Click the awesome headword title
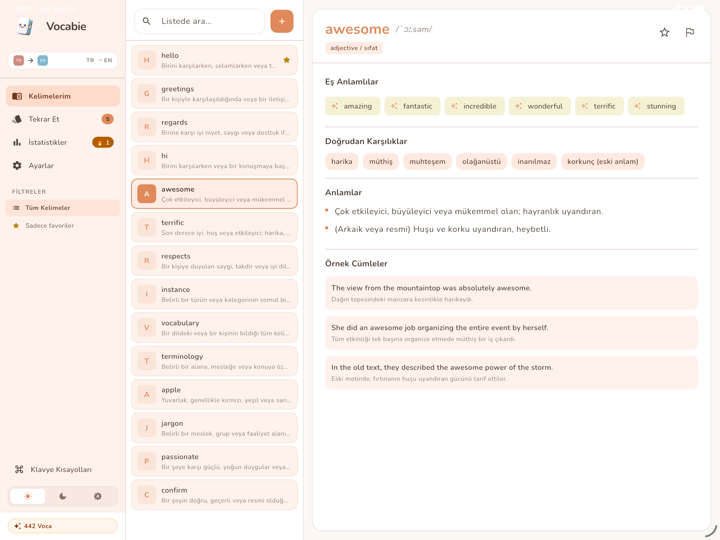This screenshot has width=720, height=540. [x=357, y=29]
